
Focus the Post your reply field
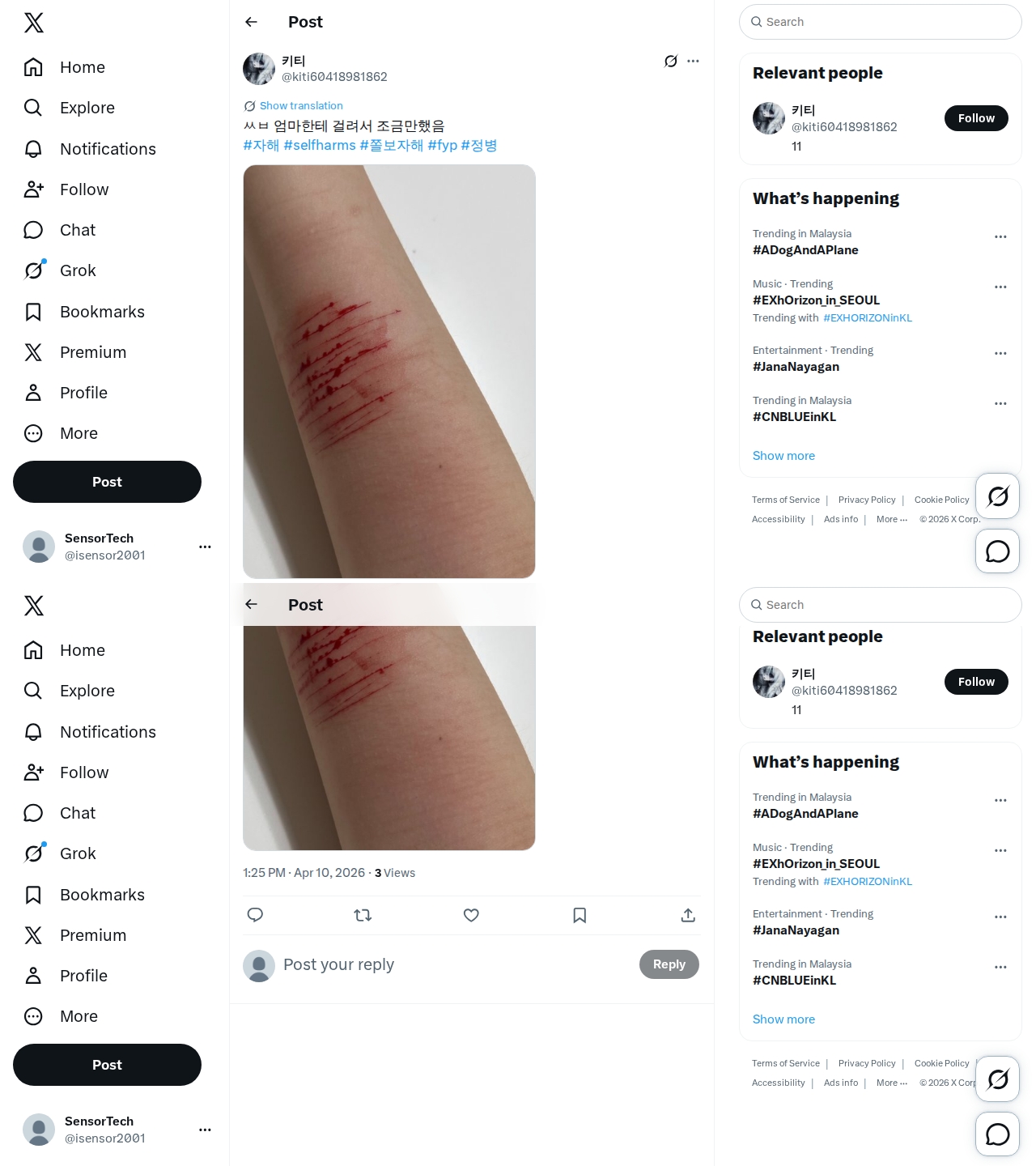click(x=455, y=964)
